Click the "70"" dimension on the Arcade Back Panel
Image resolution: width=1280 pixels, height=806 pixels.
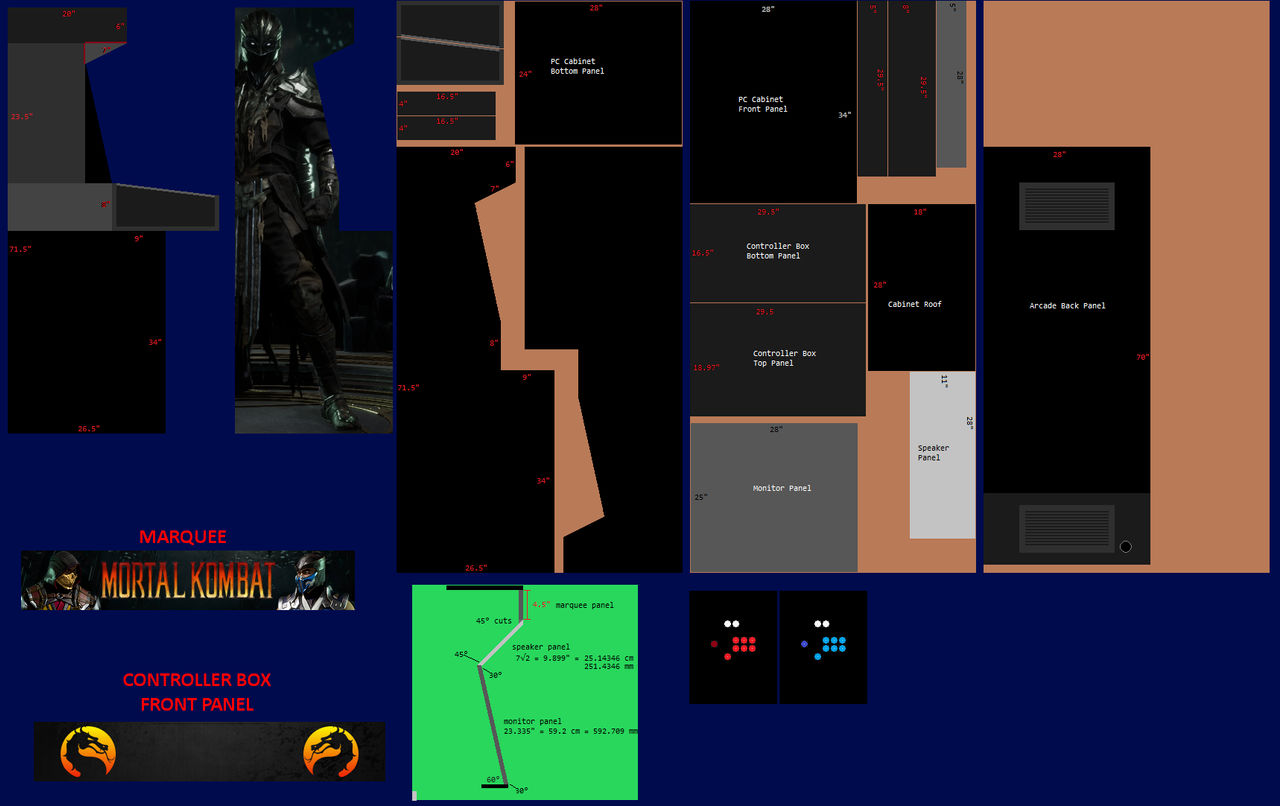pyautogui.click(x=1142, y=357)
